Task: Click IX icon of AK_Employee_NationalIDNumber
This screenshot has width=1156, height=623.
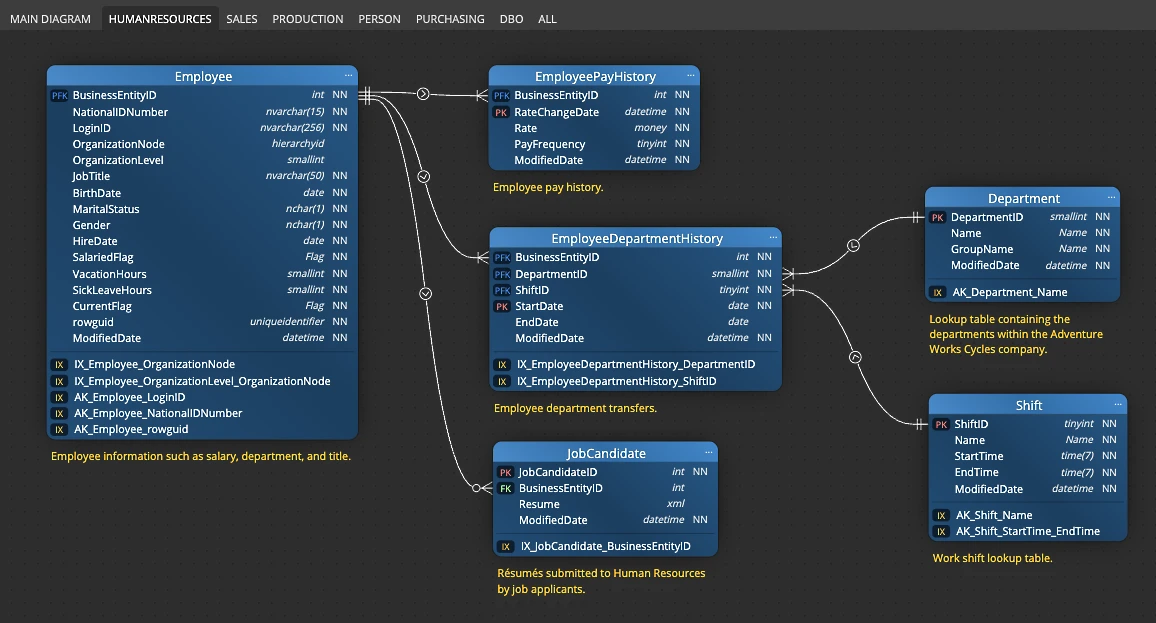Action: (x=60, y=414)
